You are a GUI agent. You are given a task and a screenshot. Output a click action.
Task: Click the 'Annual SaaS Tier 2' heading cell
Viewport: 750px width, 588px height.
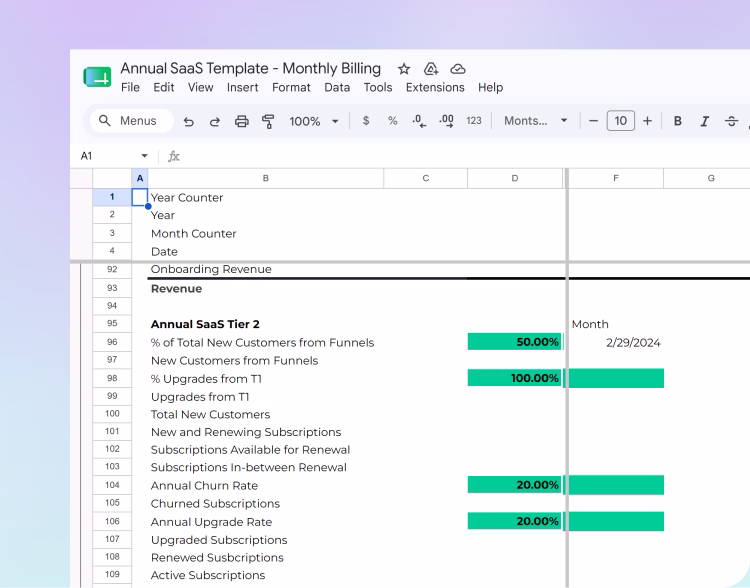click(x=265, y=324)
